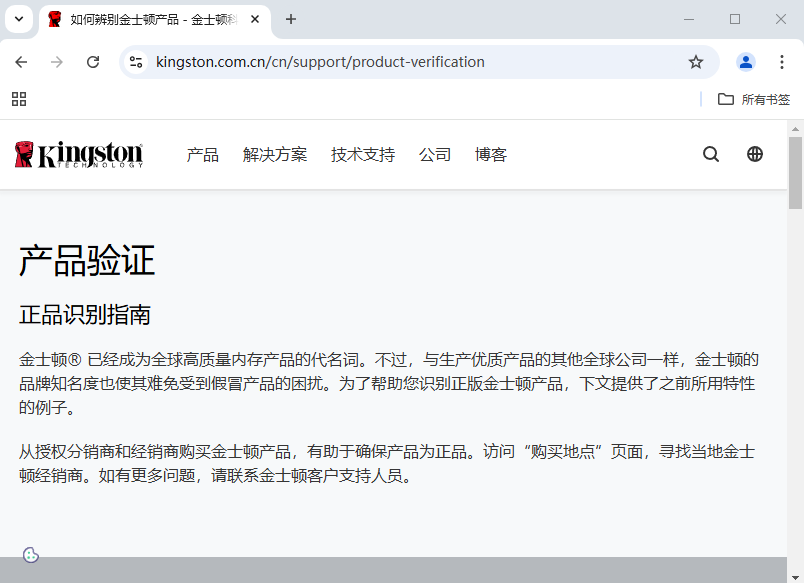Open the 解决方案 navigation menu
The image size is (804, 583).
coord(275,155)
